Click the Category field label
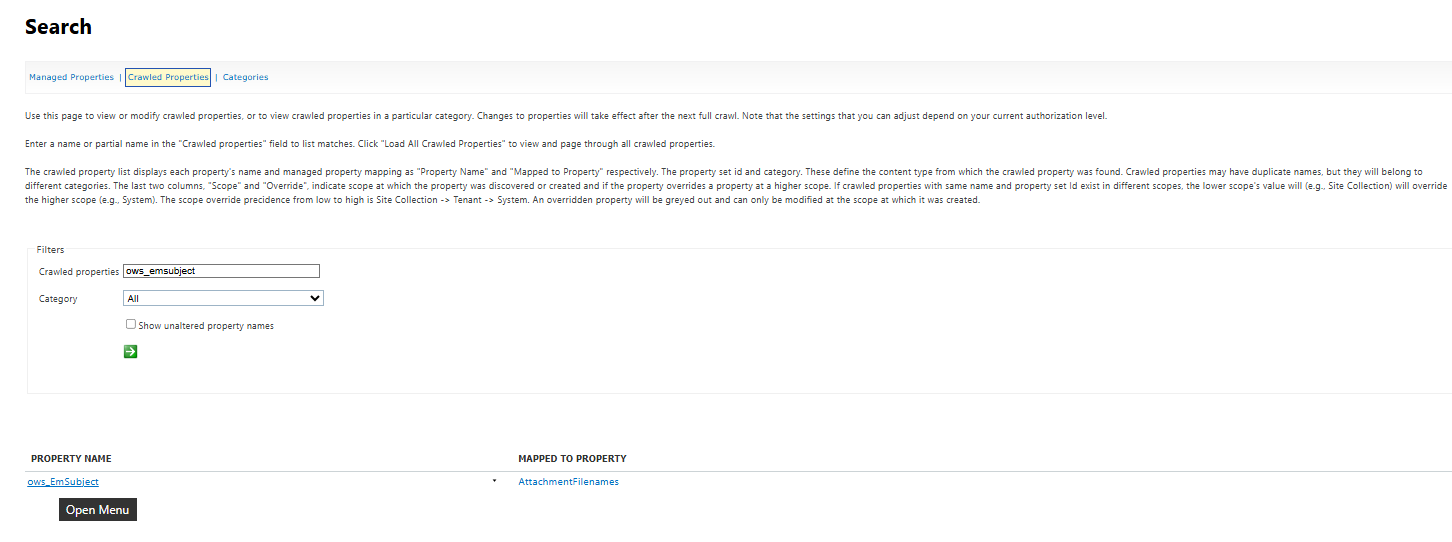 [58, 299]
